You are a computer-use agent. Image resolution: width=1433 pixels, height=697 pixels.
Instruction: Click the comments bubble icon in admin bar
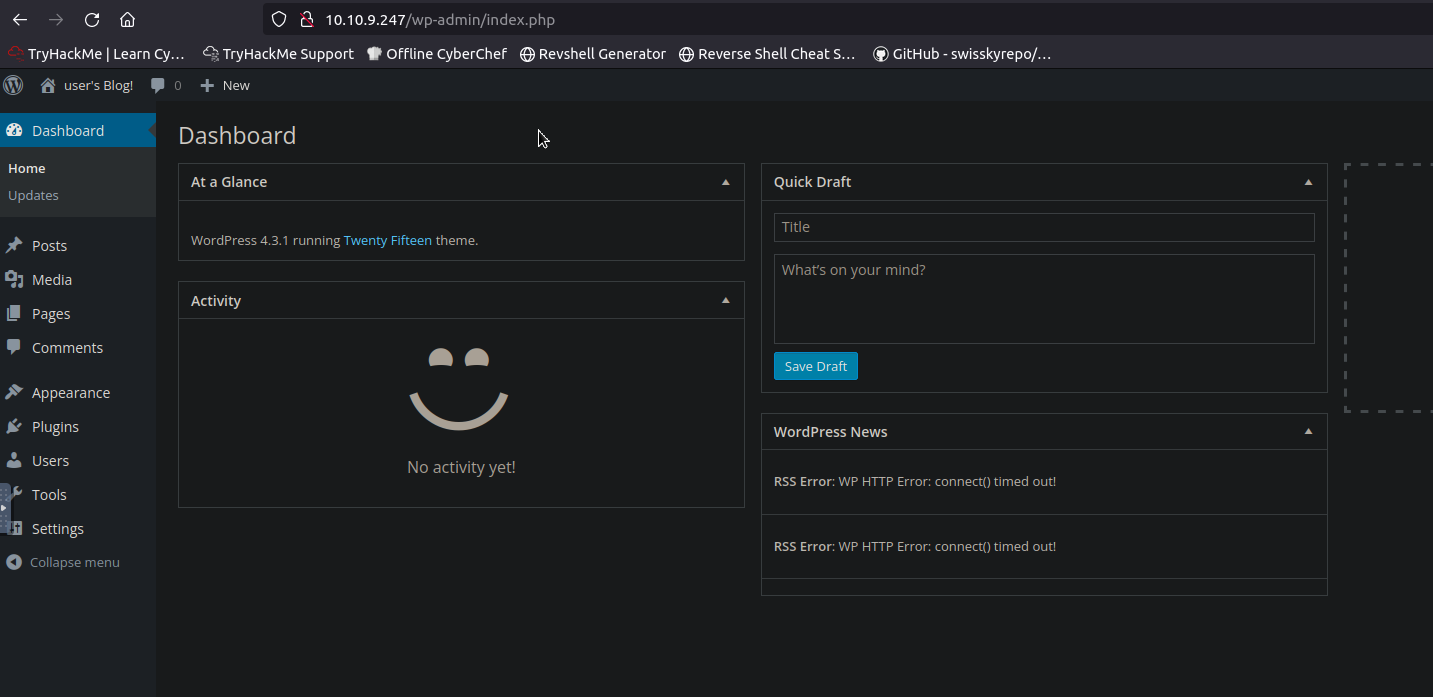158,86
